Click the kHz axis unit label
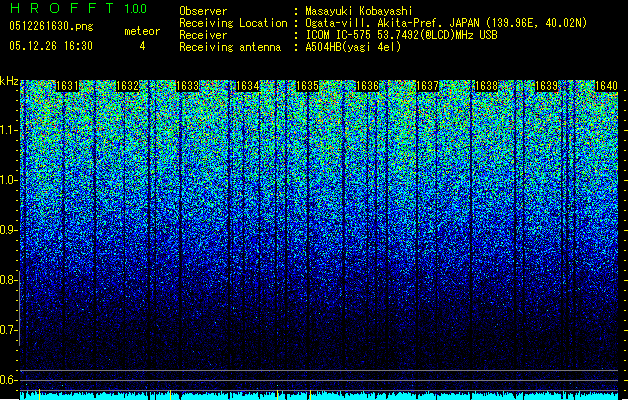 tap(9, 81)
